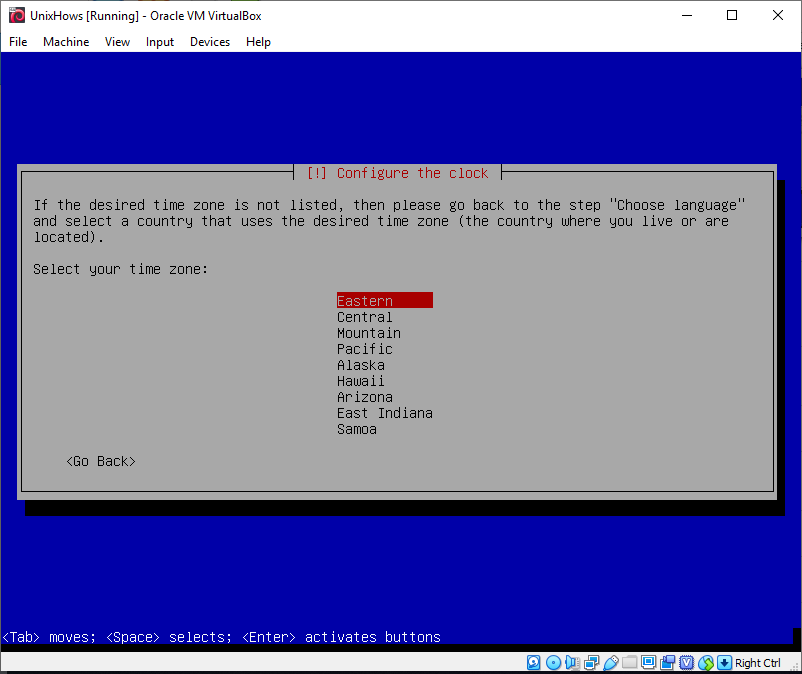Click the Right Ctrl host key label
The image size is (802, 674).
tap(758, 663)
